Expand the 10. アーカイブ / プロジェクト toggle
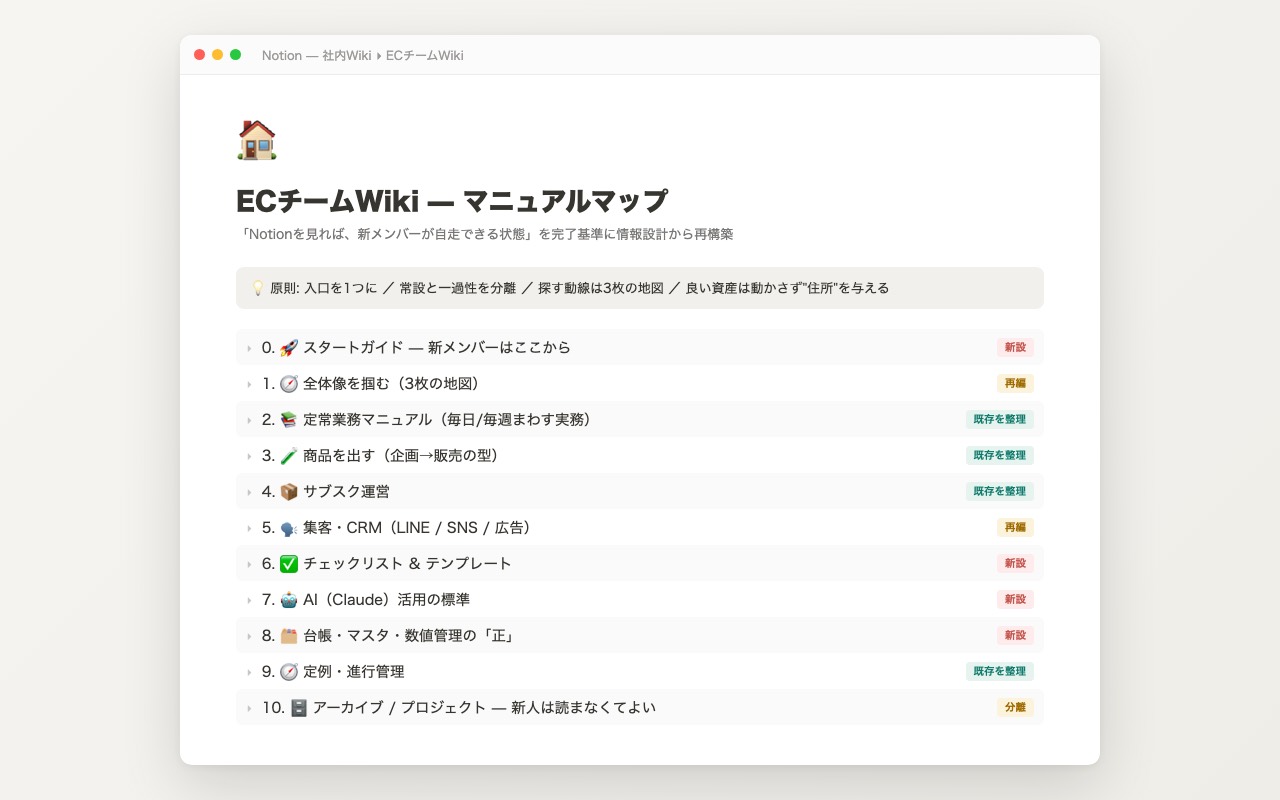 pyautogui.click(x=249, y=708)
